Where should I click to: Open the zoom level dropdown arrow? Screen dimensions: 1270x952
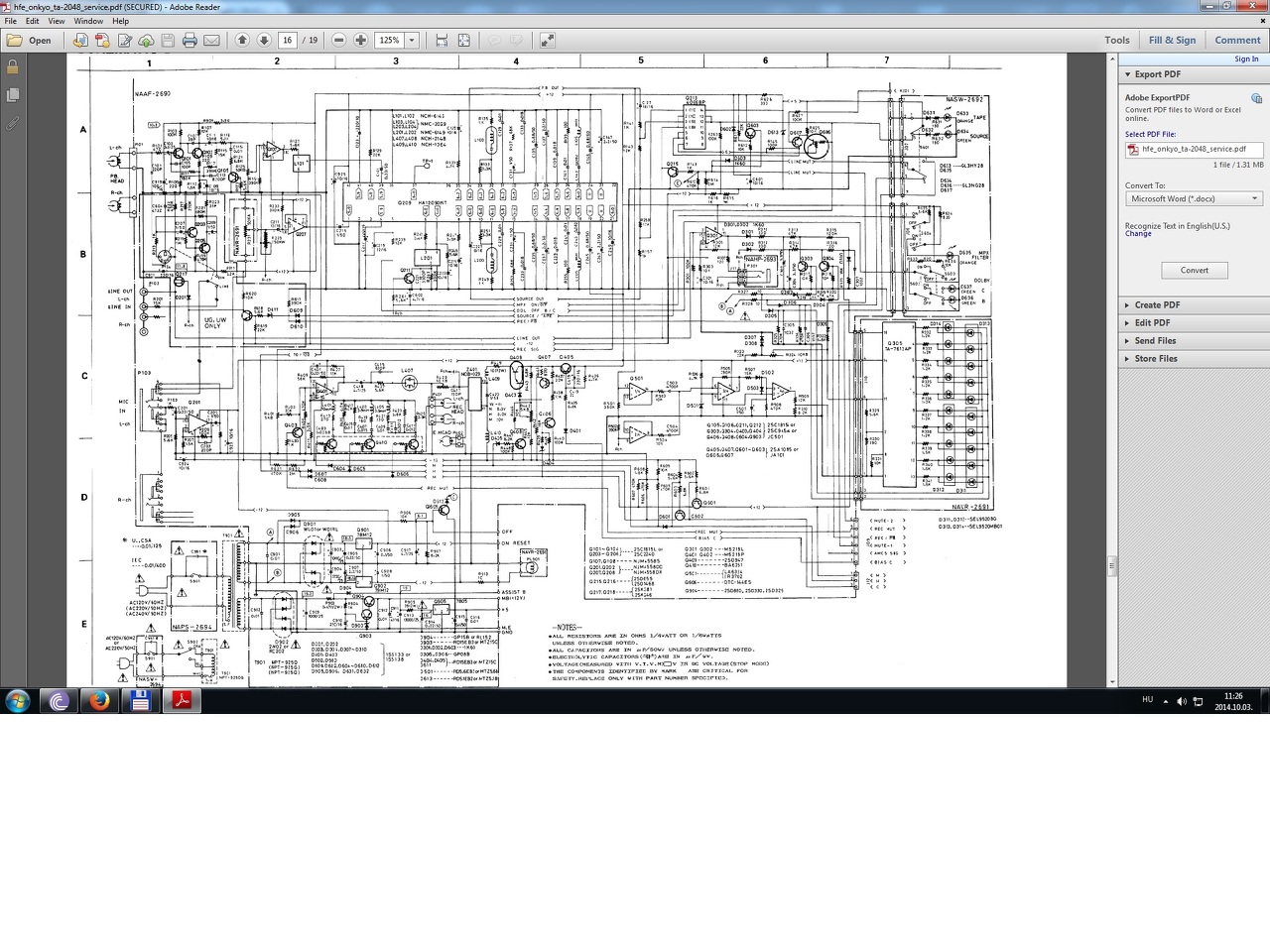point(412,41)
